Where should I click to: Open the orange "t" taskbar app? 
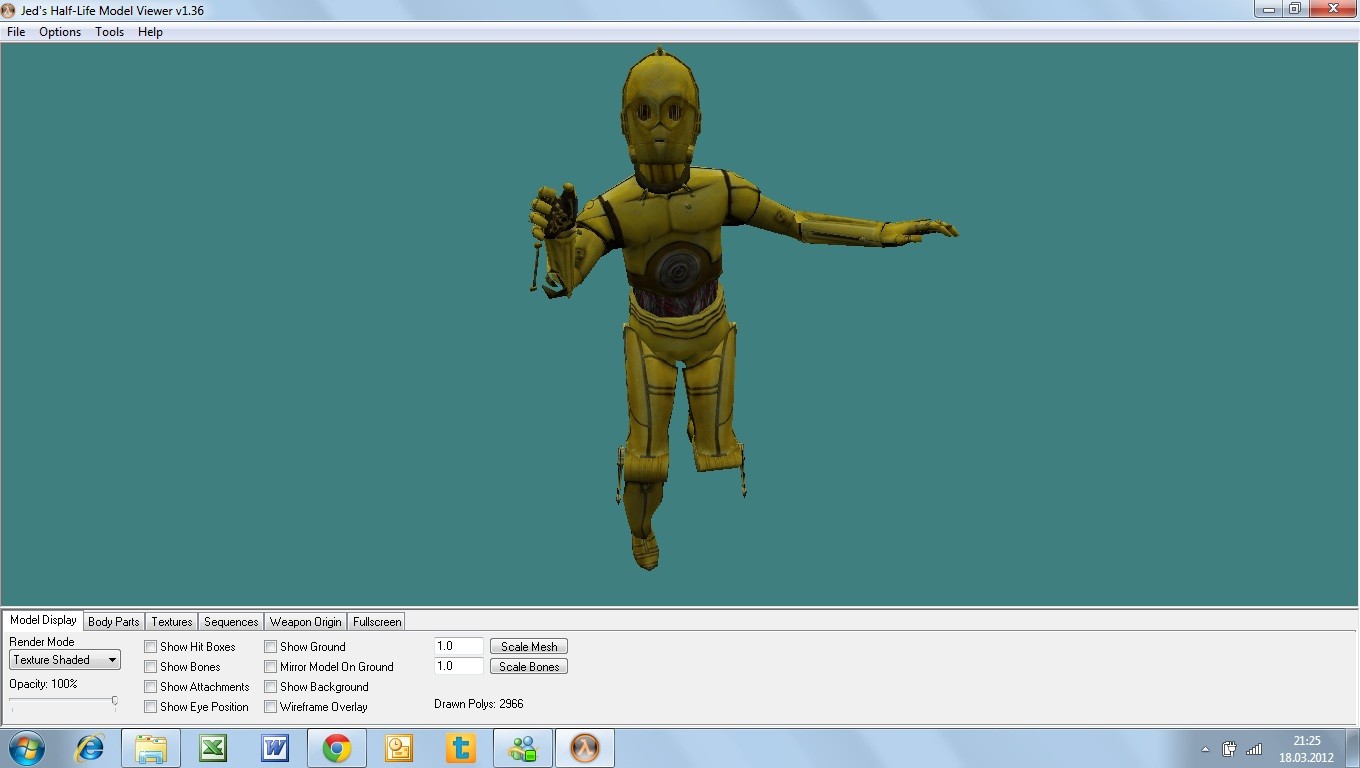(461, 748)
